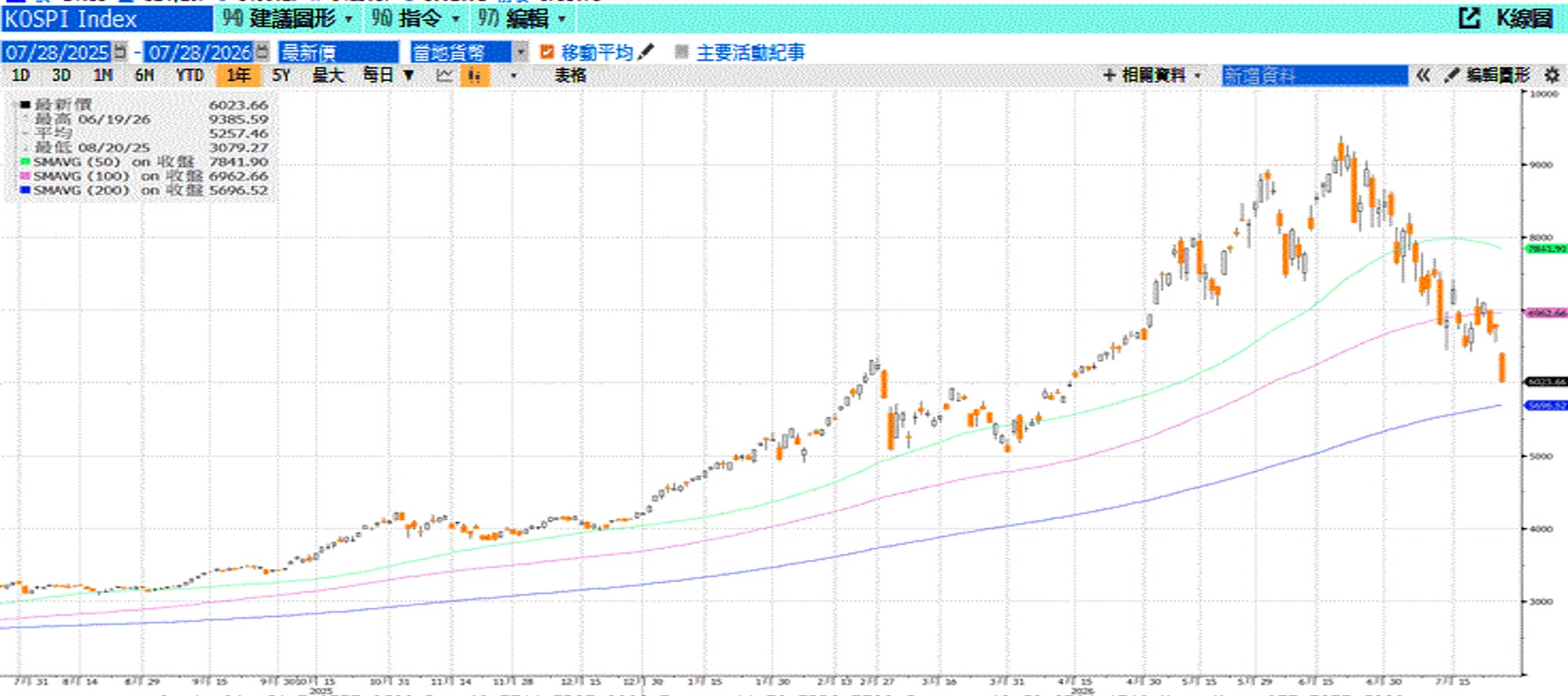Select the 3D time range
The height and width of the screenshot is (696, 1568).
pyautogui.click(x=61, y=75)
